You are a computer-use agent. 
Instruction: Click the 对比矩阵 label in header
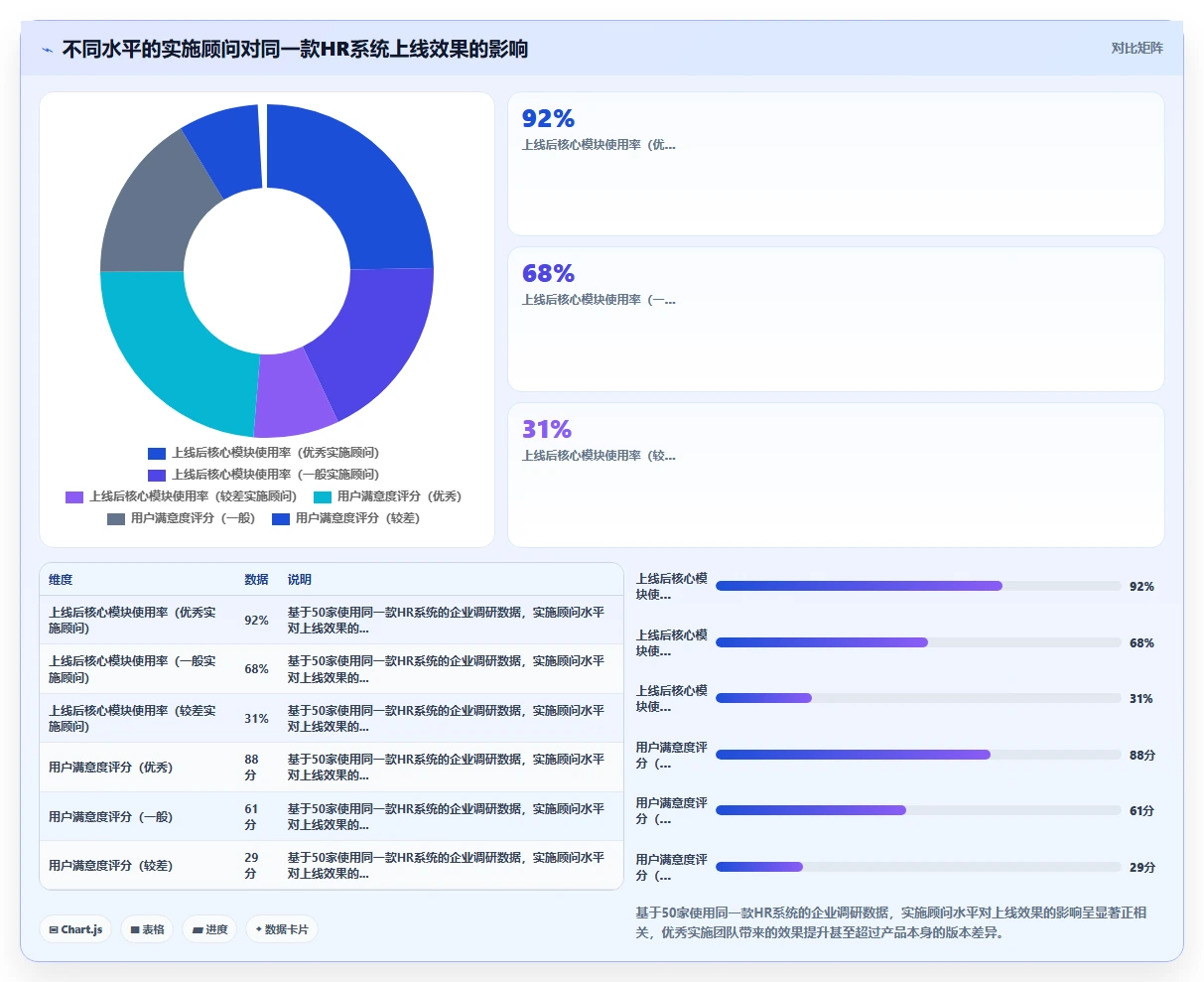[x=1137, y=48]
